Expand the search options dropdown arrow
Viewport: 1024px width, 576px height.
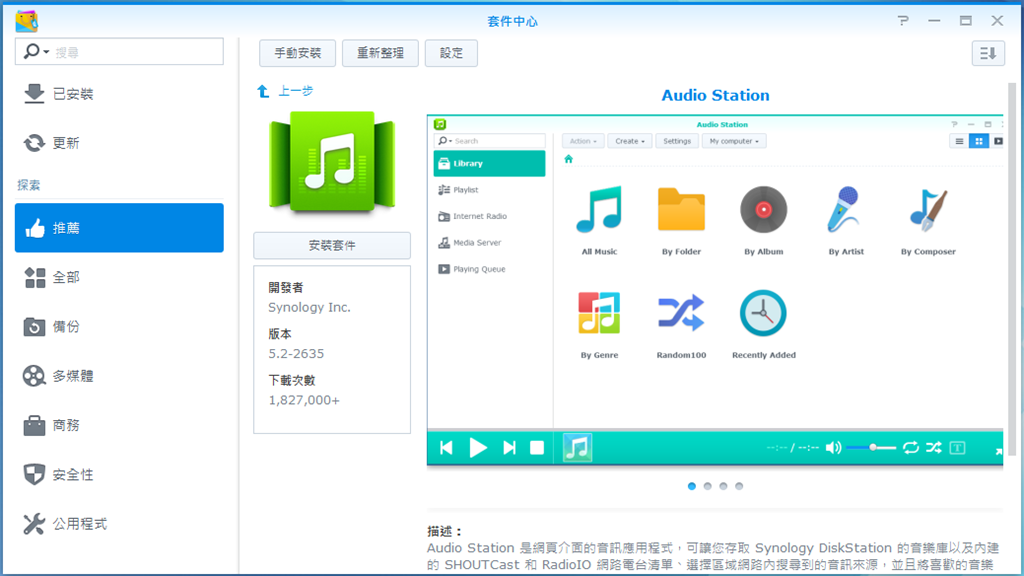click(x=46, y=52)
